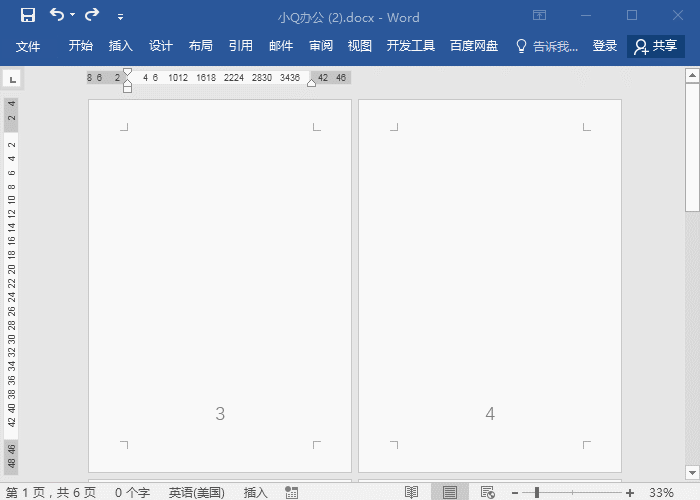Image resolution: width=700 pixels, height=500 pixels.
Task: Open the undo history dropdown arrow
Action: pyautogui.click(x=72, y=15)
